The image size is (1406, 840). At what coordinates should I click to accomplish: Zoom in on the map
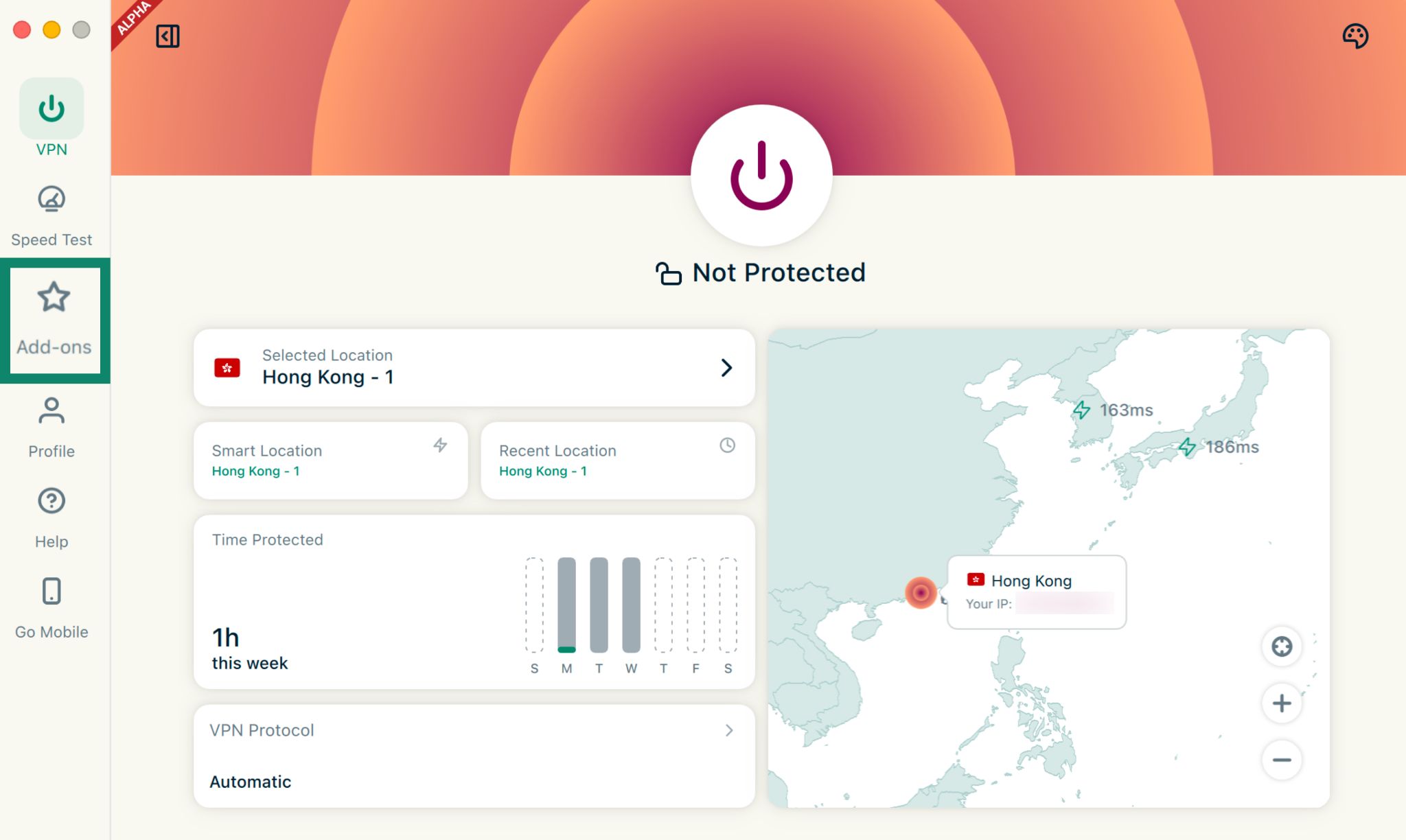pyautogui.click(x=1281, y=703)
